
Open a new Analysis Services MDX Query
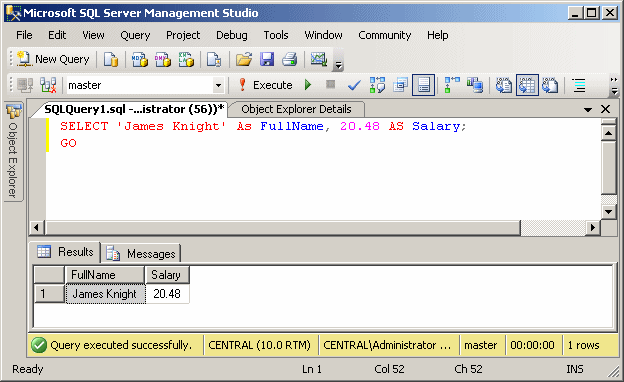coord(140,59)
